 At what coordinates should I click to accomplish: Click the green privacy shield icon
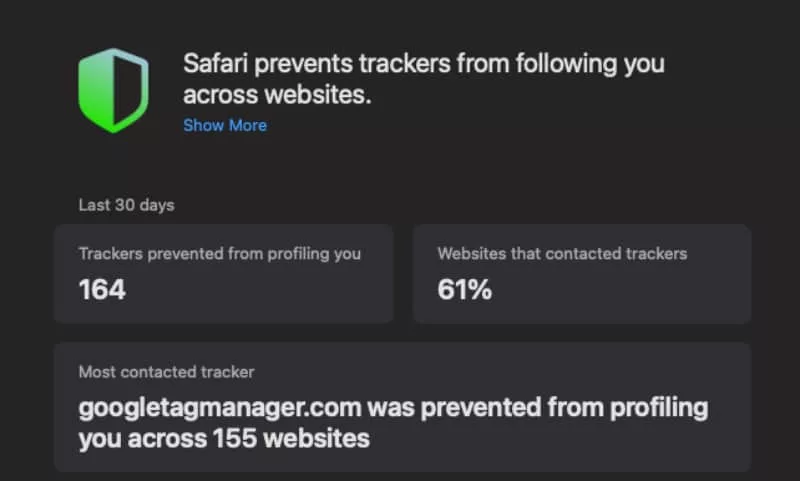point(113,89)
